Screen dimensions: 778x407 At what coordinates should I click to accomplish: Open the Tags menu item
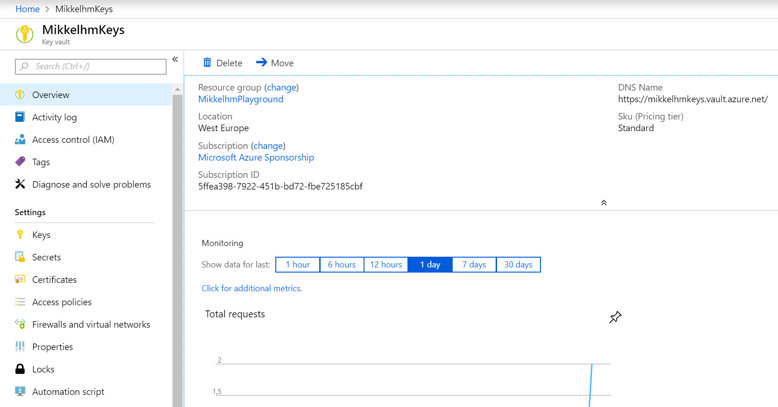(x=86, y=162)
